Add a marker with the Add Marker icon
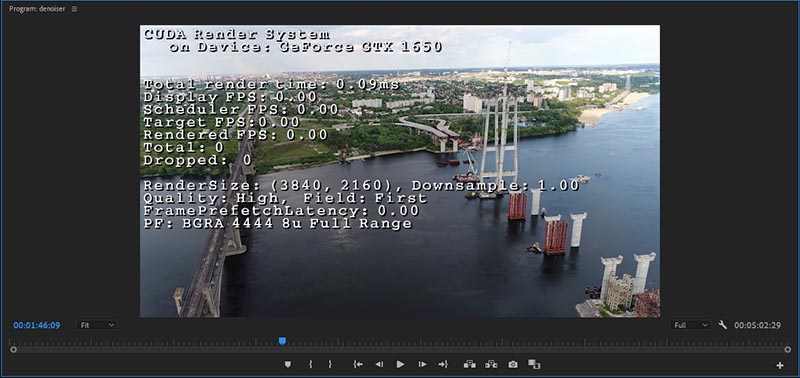Screen dimensions: 800x378 (x=288, y=364)
